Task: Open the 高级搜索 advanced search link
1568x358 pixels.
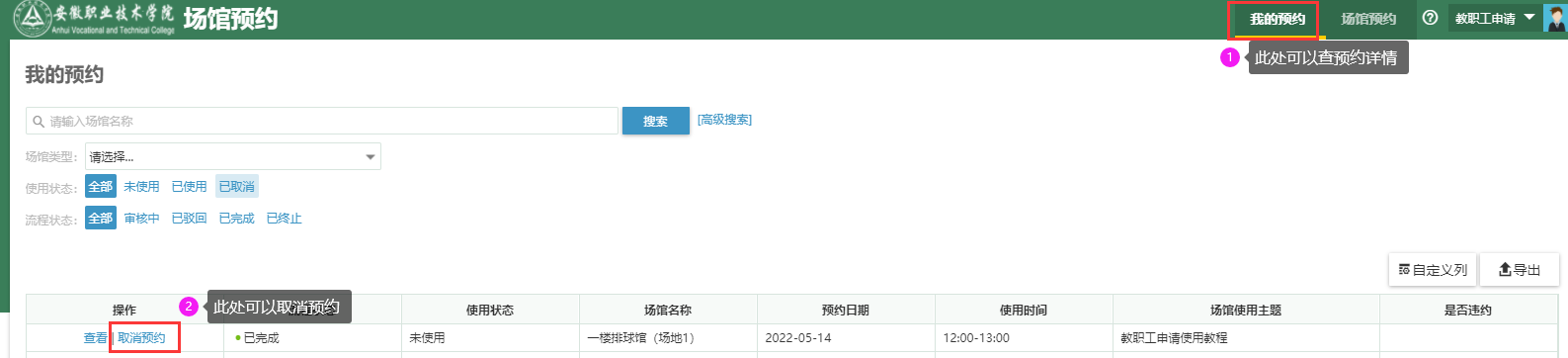Action: 724,120
